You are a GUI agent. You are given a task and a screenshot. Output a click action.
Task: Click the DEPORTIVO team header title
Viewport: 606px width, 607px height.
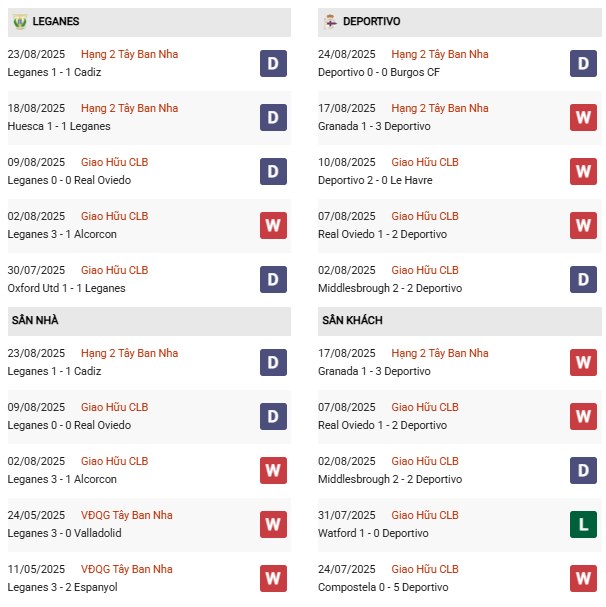coord(371,21)
